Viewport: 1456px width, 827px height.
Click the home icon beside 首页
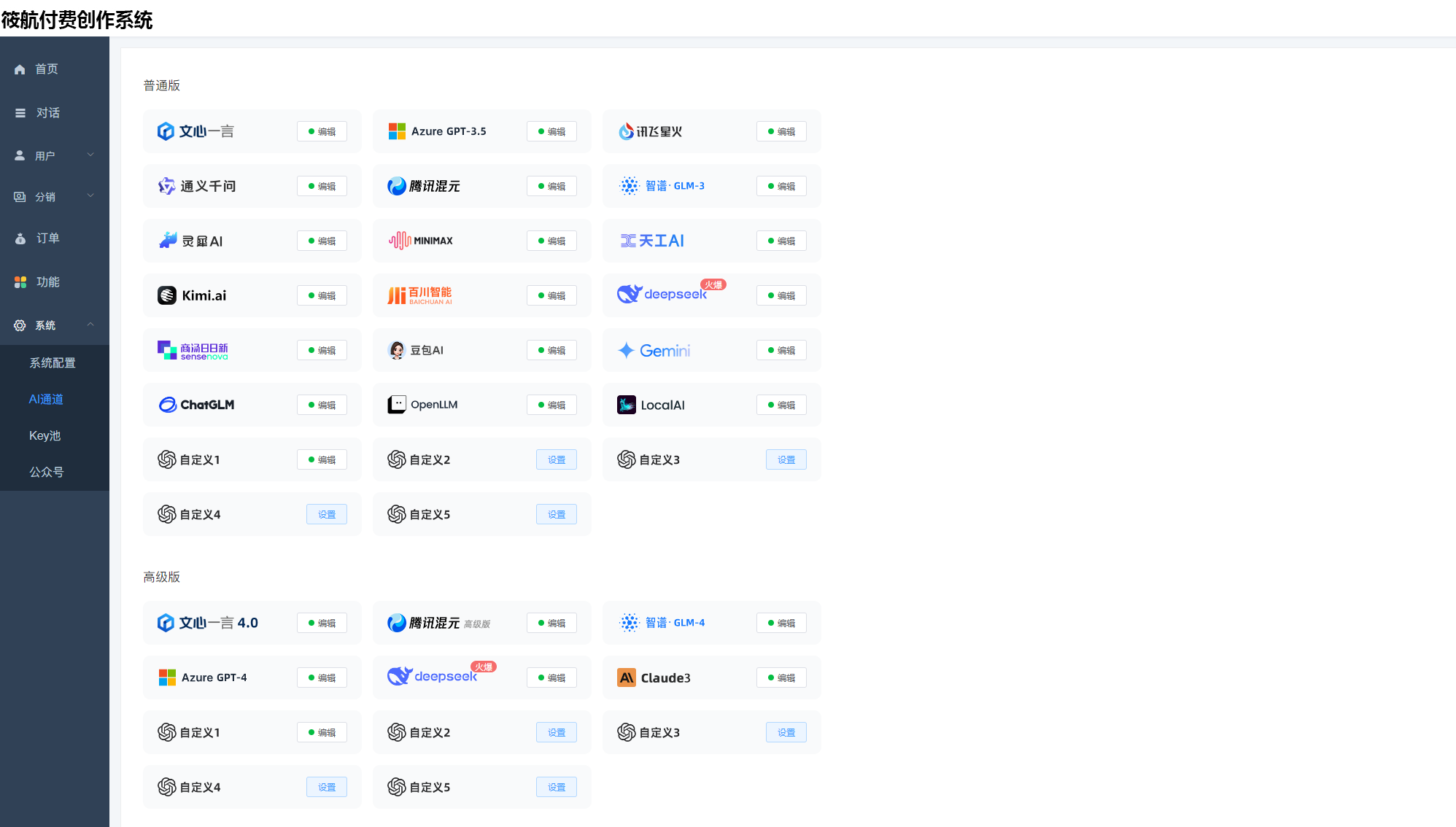(20, 69)
